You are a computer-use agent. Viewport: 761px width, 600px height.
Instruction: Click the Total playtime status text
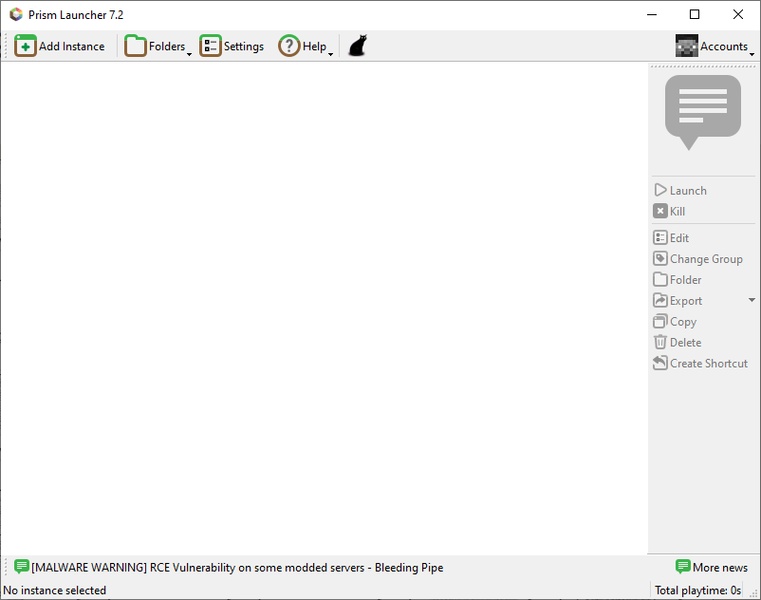coord(697,590)
